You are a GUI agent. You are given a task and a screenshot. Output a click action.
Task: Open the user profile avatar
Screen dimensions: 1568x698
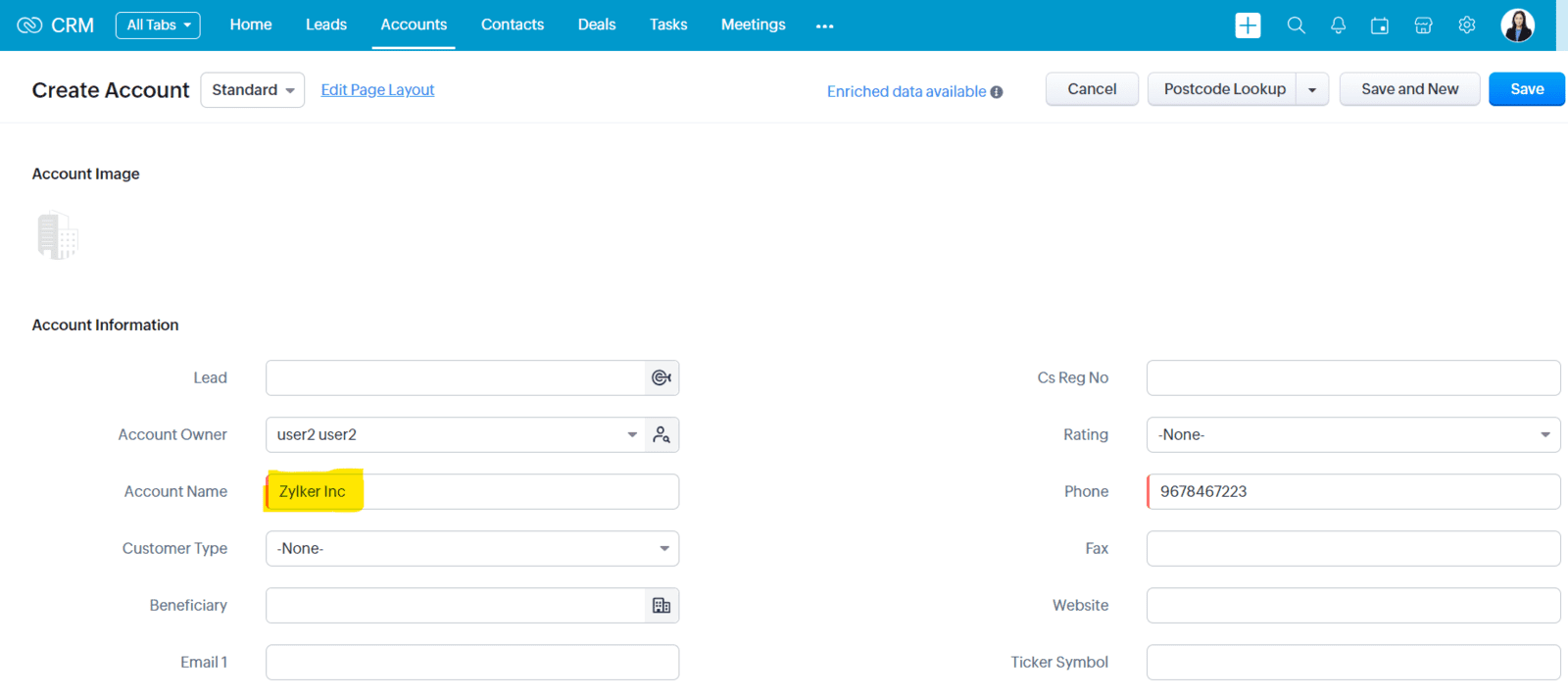coord(1517,25)
